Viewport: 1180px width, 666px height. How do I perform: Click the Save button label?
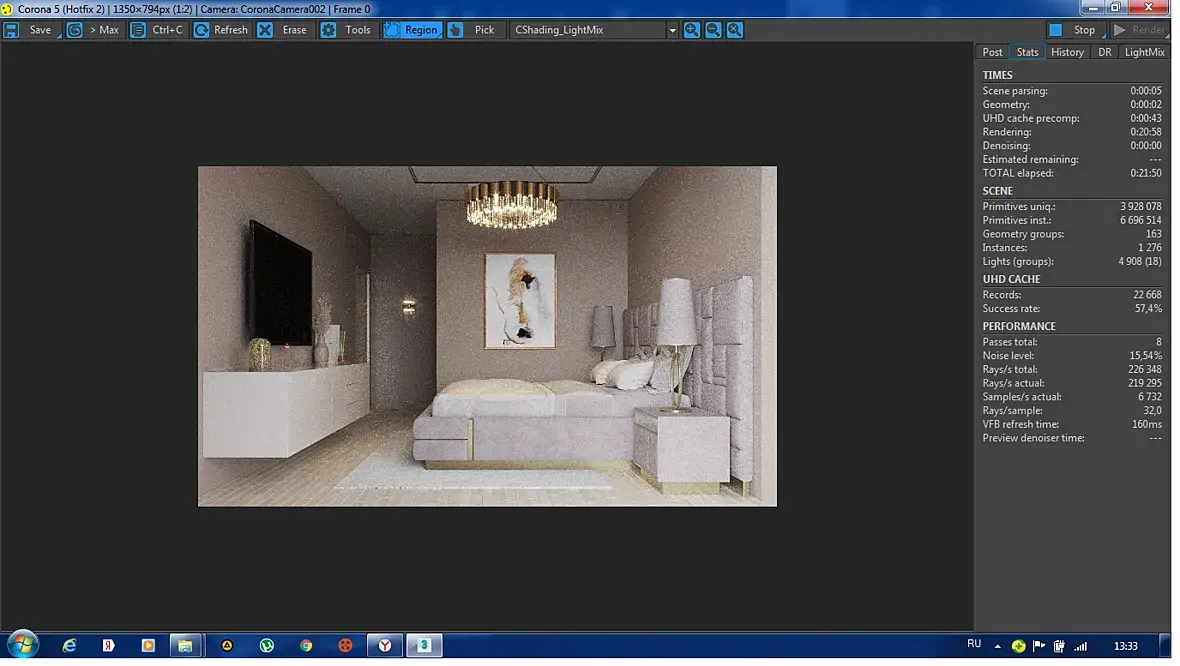pyautogui.click(x=41, y=30)
